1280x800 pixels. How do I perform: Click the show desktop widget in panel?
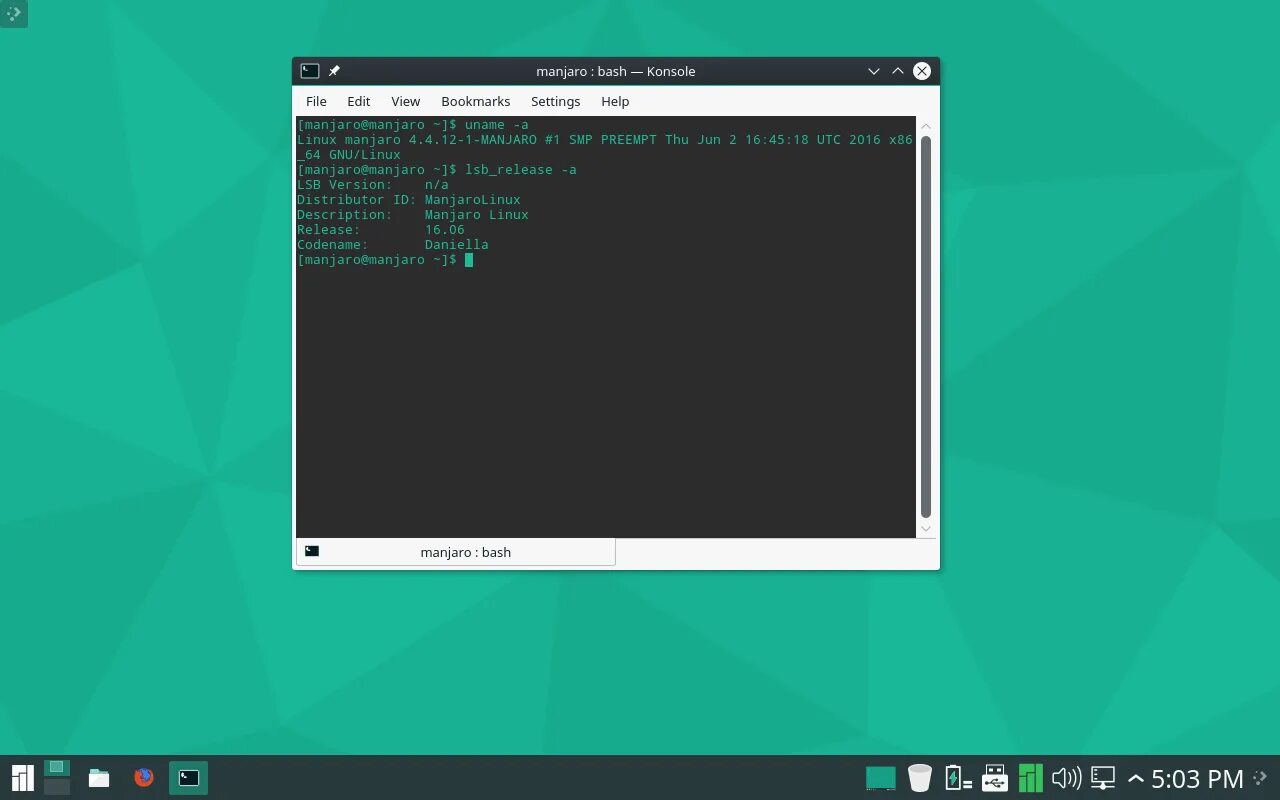click(880, 778)
